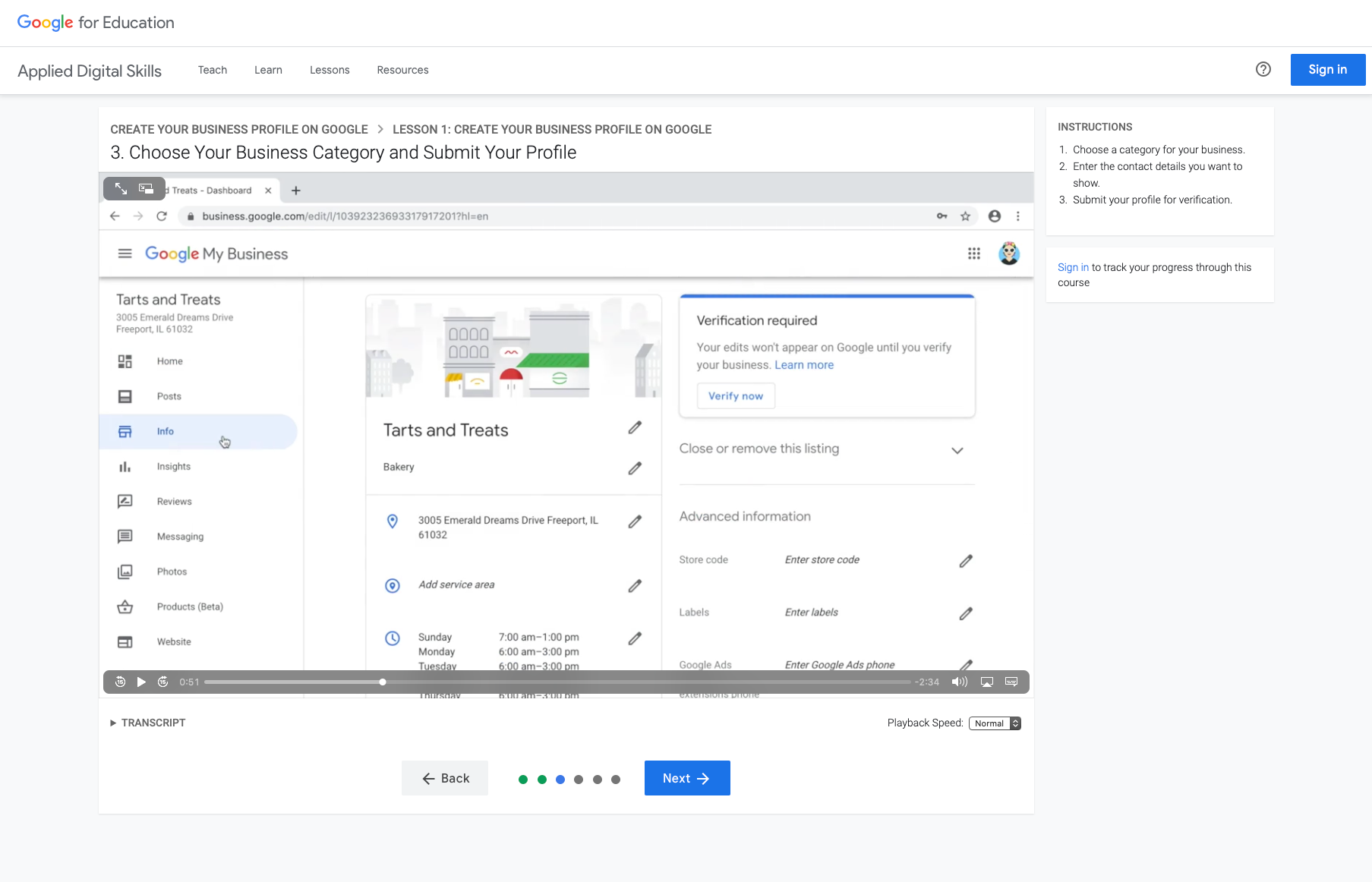Mute the video volume speaker icon
The height and width of the screenshot is (882, 1372).
point(960,682)
